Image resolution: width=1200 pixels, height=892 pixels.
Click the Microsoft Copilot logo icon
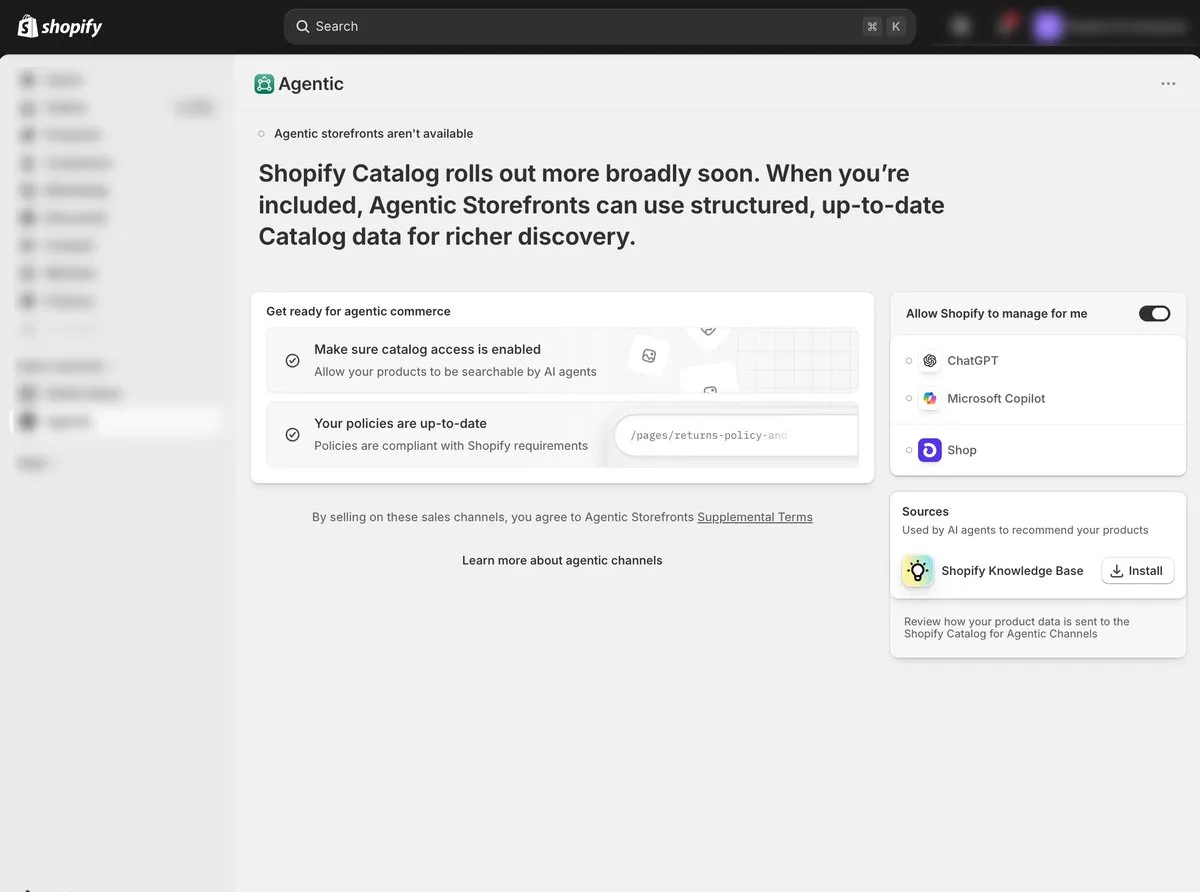[930, 398]
